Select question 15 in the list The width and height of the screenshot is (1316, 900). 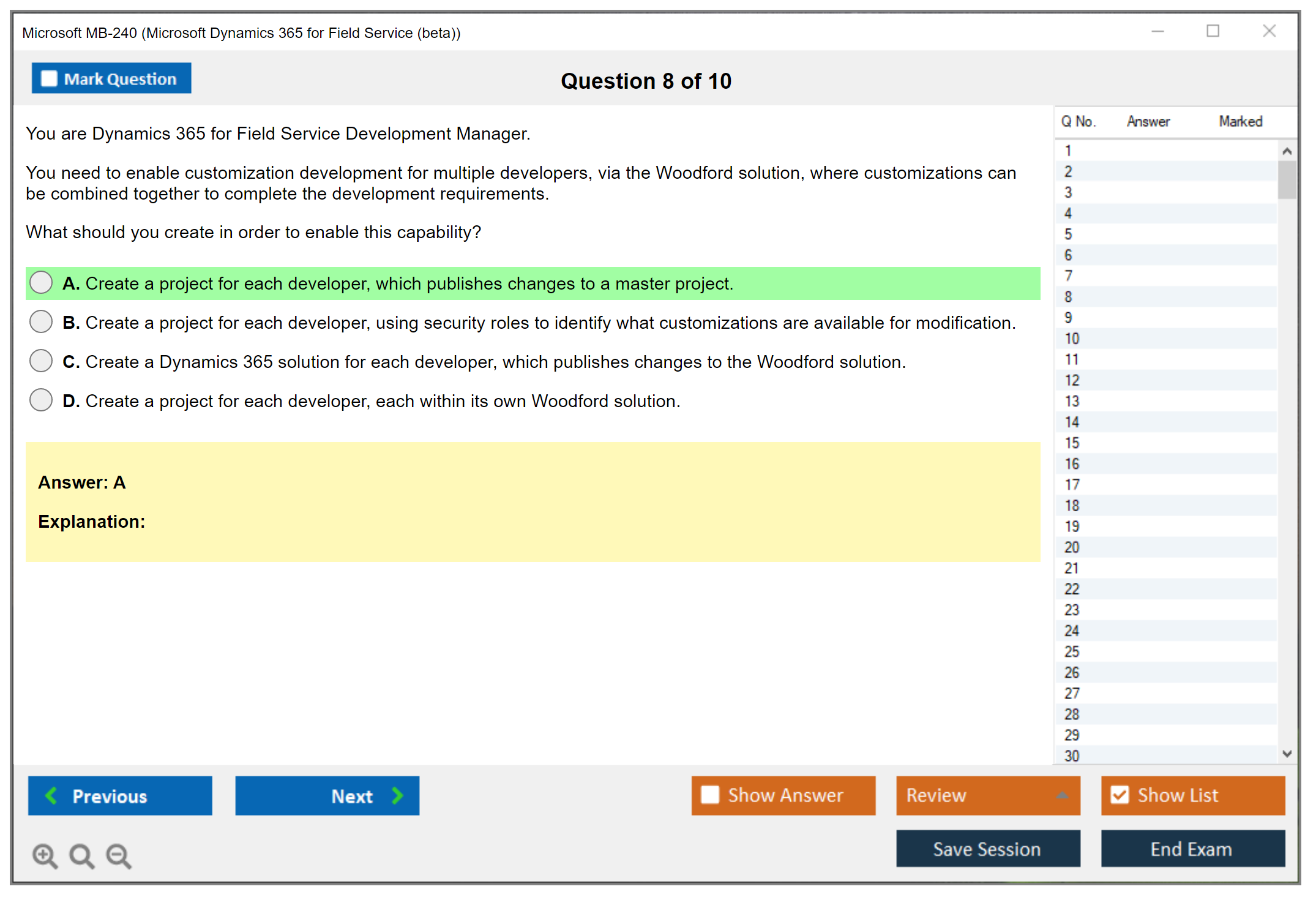click(1072, 443)
